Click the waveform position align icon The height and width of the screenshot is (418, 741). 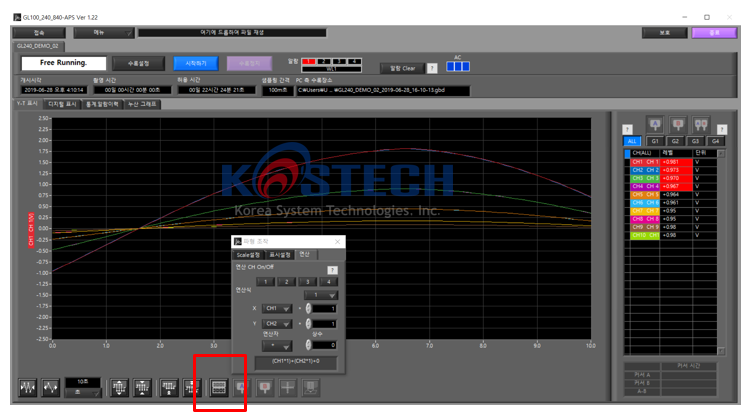192,387
